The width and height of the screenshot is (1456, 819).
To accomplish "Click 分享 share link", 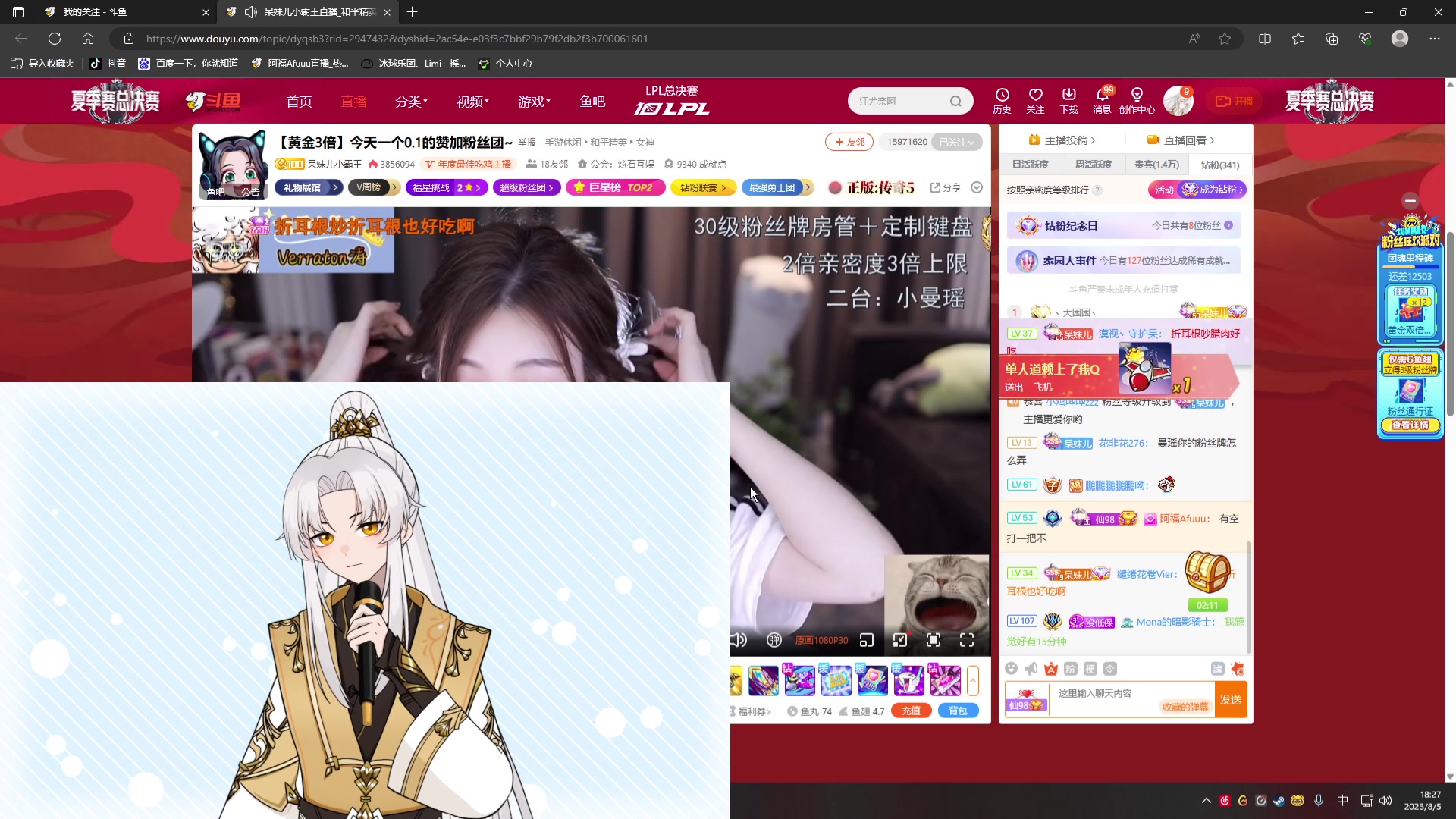I will pyautogui.click(x=946, y=187).
